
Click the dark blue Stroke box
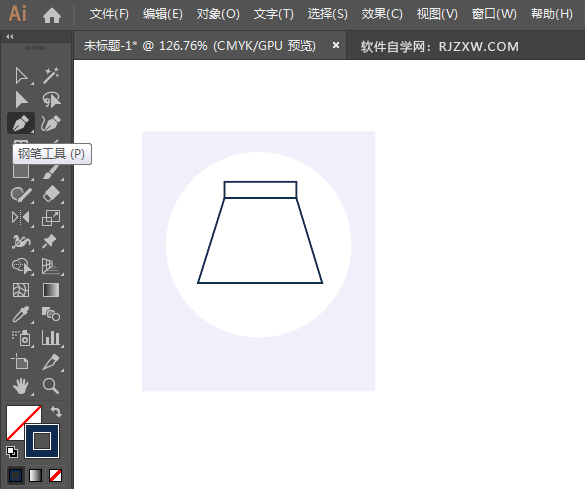click(x=42, y=441)
